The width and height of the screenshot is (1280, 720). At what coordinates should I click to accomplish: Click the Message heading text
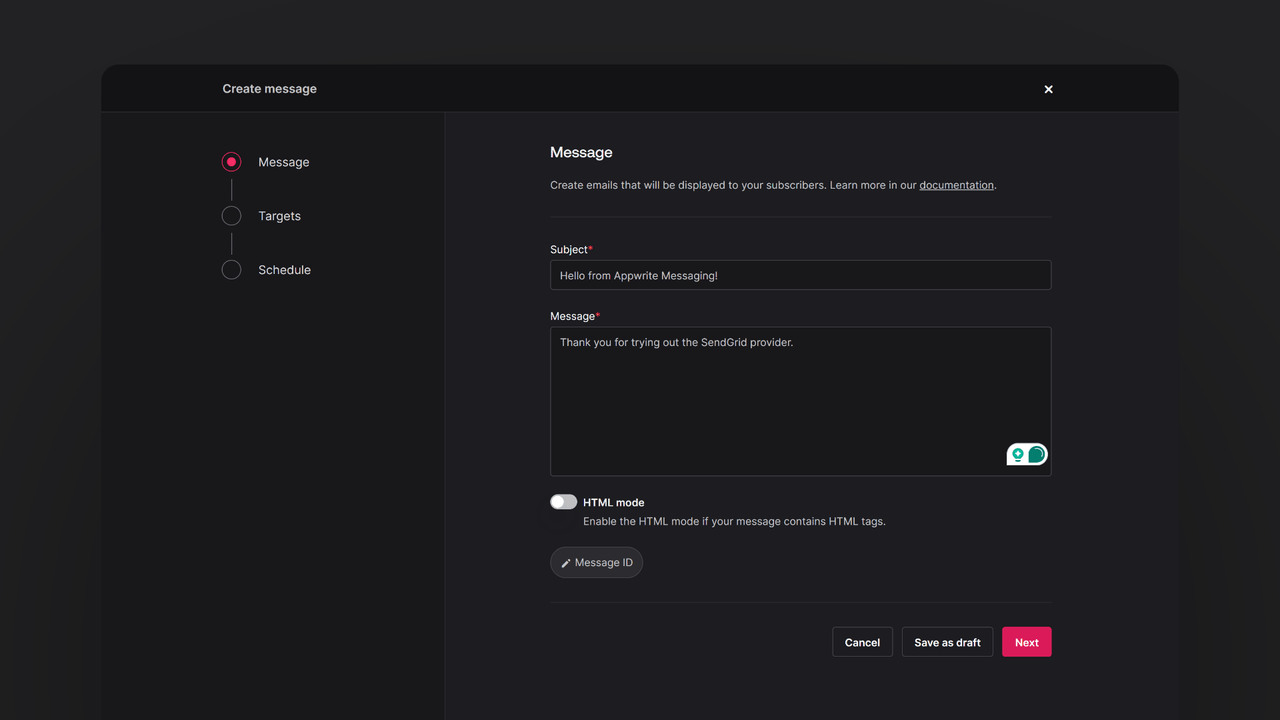pyautogui.click(x=581, y=152)
